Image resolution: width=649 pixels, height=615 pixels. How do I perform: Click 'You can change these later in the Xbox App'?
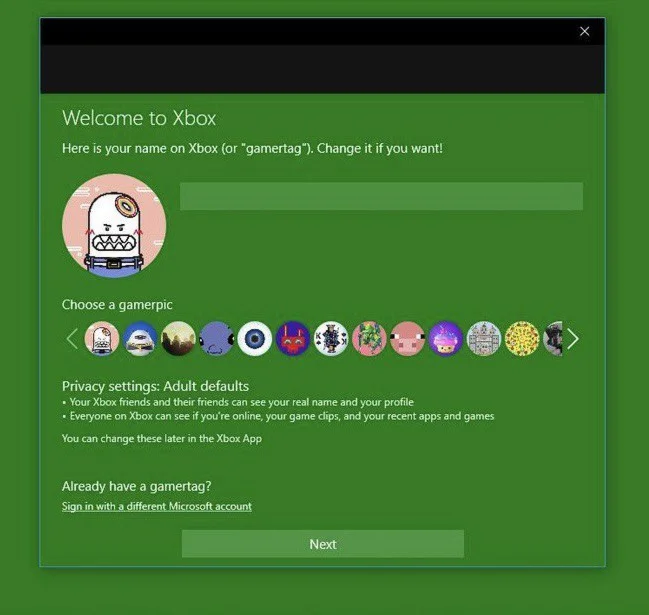(162, 439)
